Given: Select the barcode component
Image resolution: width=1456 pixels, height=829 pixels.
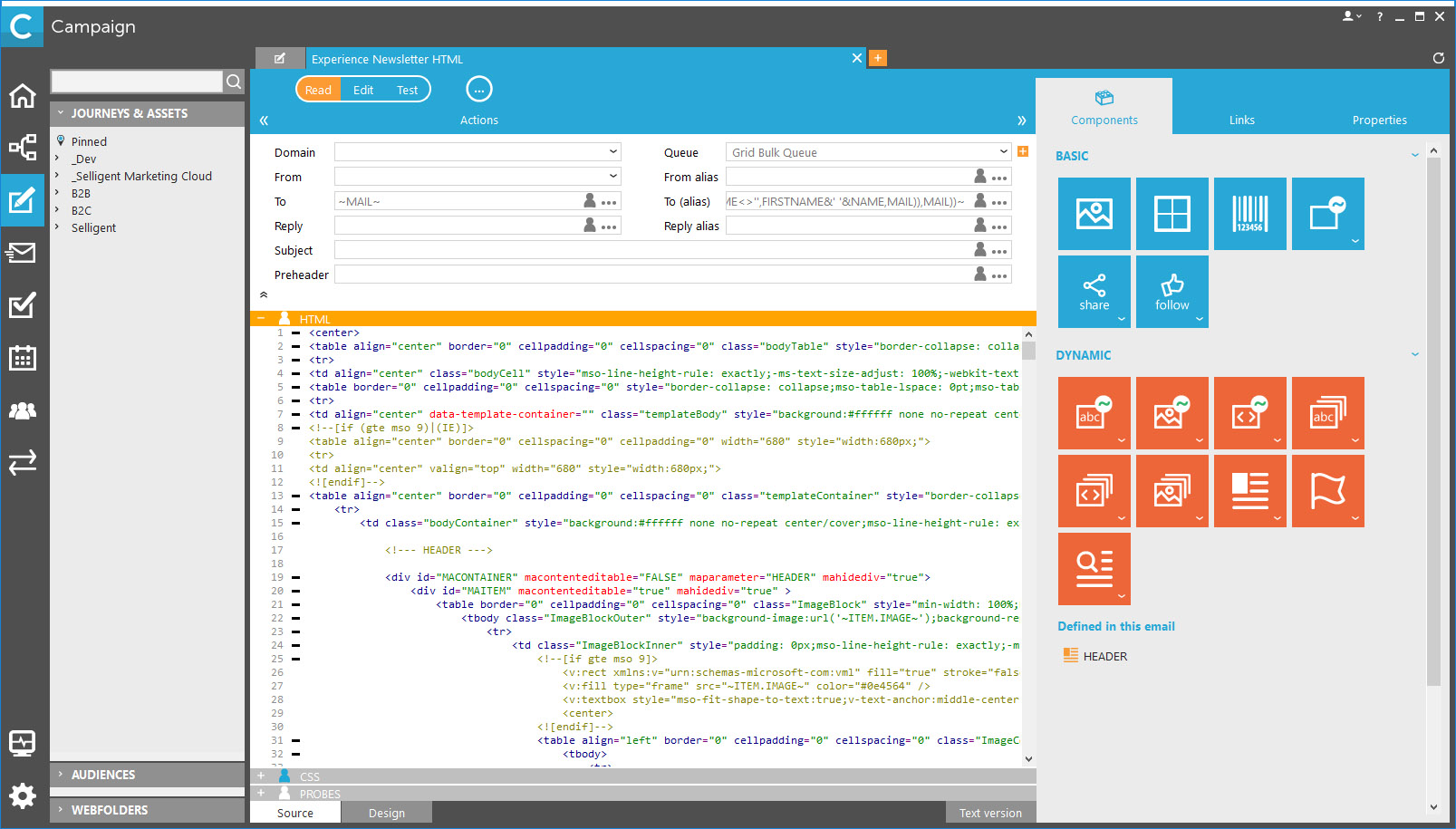Looking at the screenshot, I should pyautogui.click(x=1249, y=214).
